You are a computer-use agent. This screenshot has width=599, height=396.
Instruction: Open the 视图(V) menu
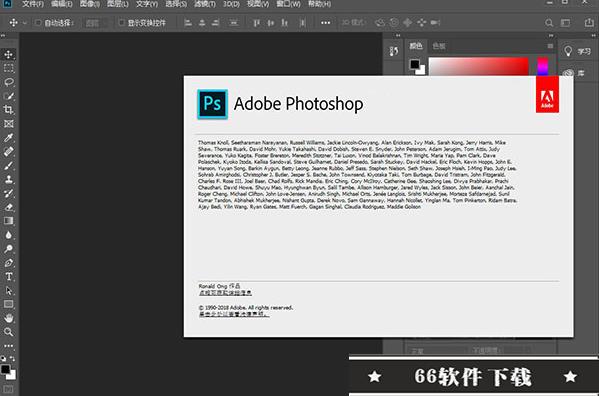258,4
